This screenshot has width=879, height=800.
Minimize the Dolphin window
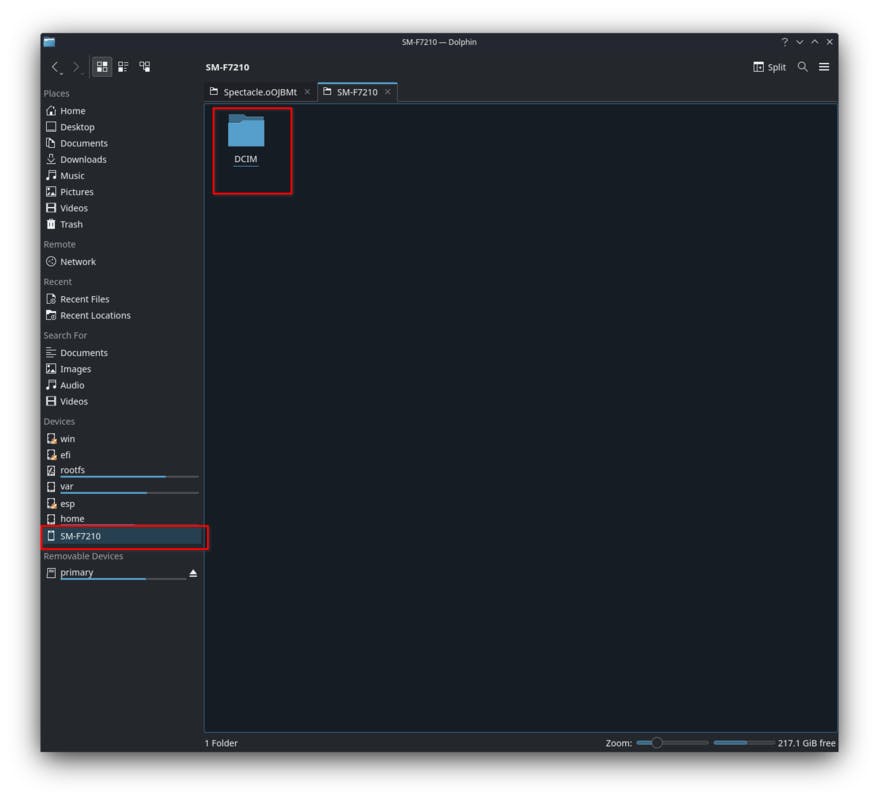click(800, 42)
